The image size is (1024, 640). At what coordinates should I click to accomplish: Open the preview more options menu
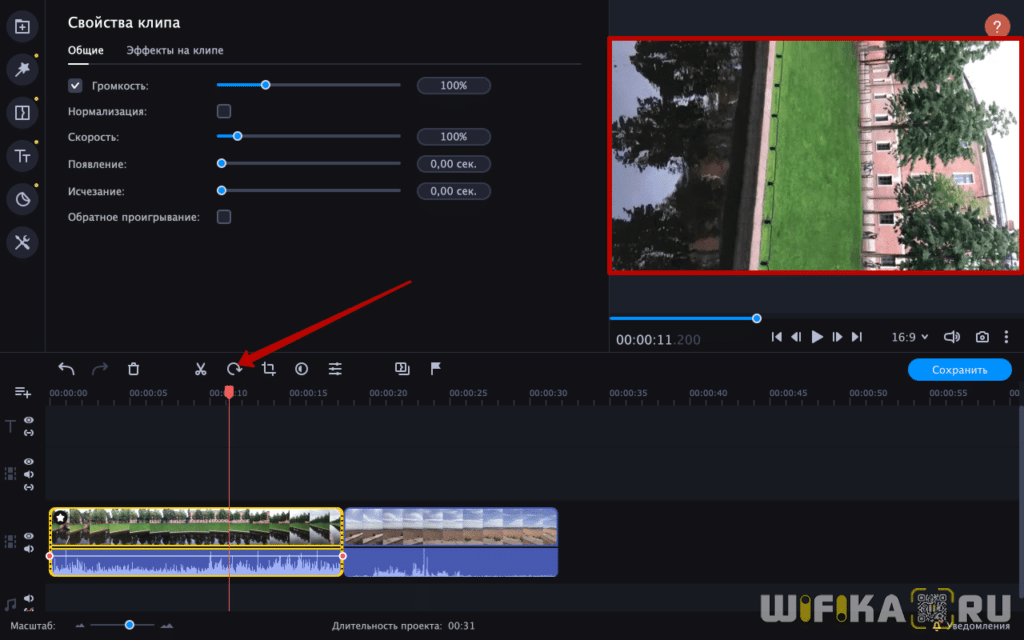pyautogui.click(x=1007, y=338)
